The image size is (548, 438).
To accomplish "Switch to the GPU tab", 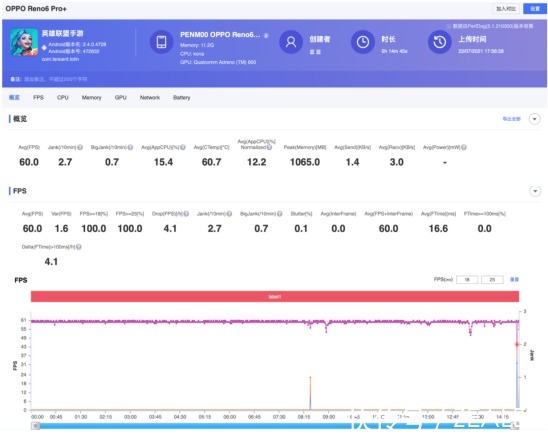I will pos(121,98).
